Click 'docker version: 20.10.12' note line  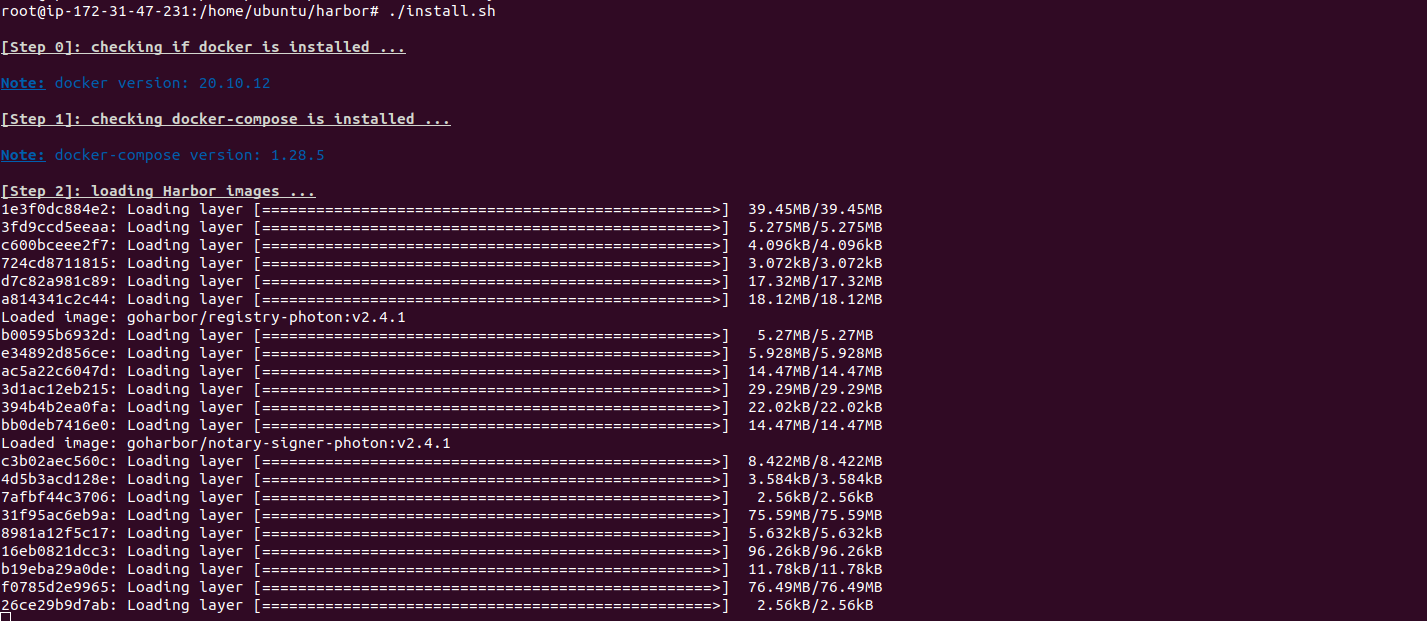[162, 83]
